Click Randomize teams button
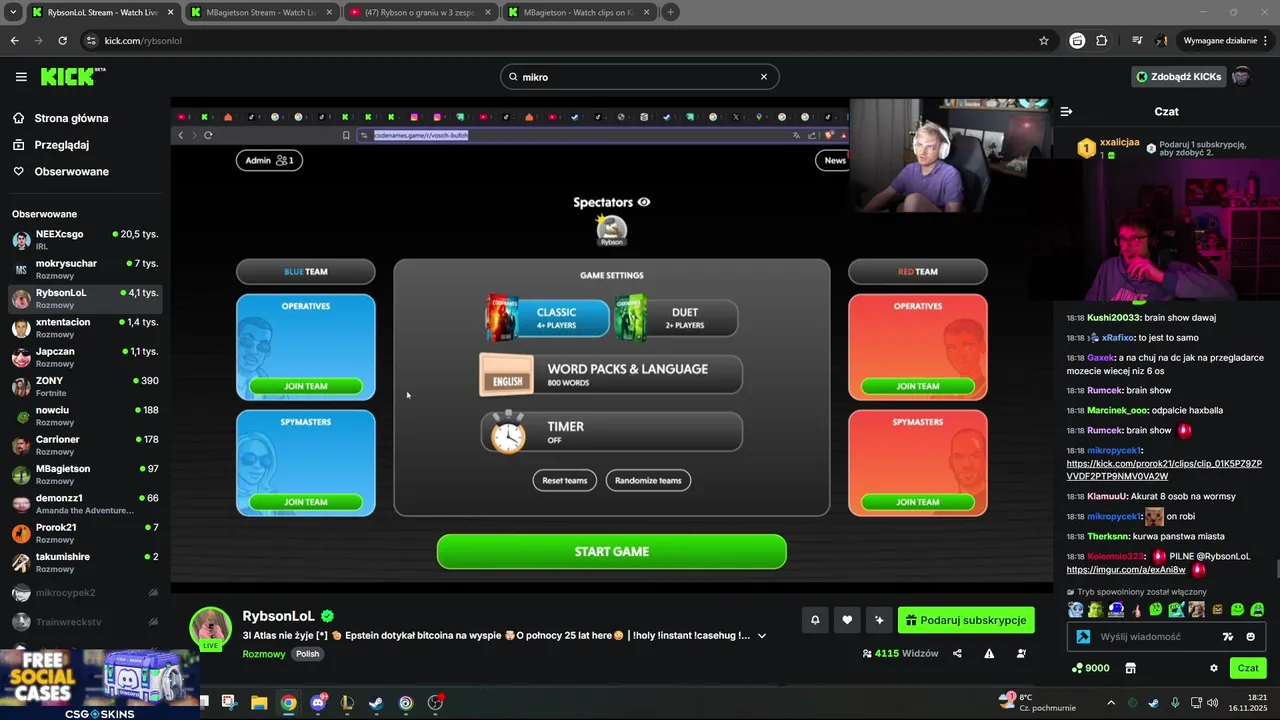The width and height of the screenshot is (1280, 720). pyautogui.click(x=648, y=481)
